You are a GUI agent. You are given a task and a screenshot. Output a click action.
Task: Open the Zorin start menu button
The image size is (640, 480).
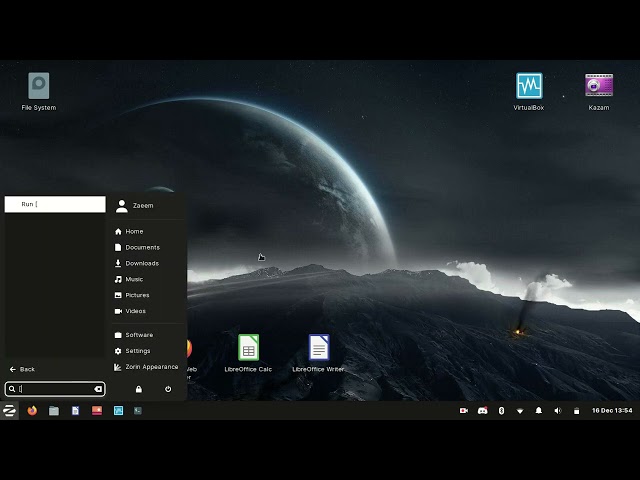point(9,411)
